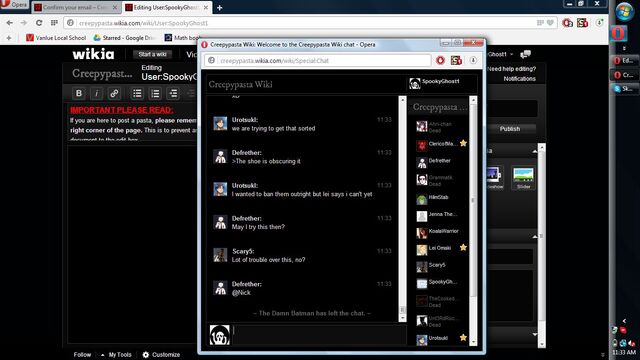Open downloads icon in chat window toolbar
The height and width of the screenshot is (360, 640).
coord(473,60)
